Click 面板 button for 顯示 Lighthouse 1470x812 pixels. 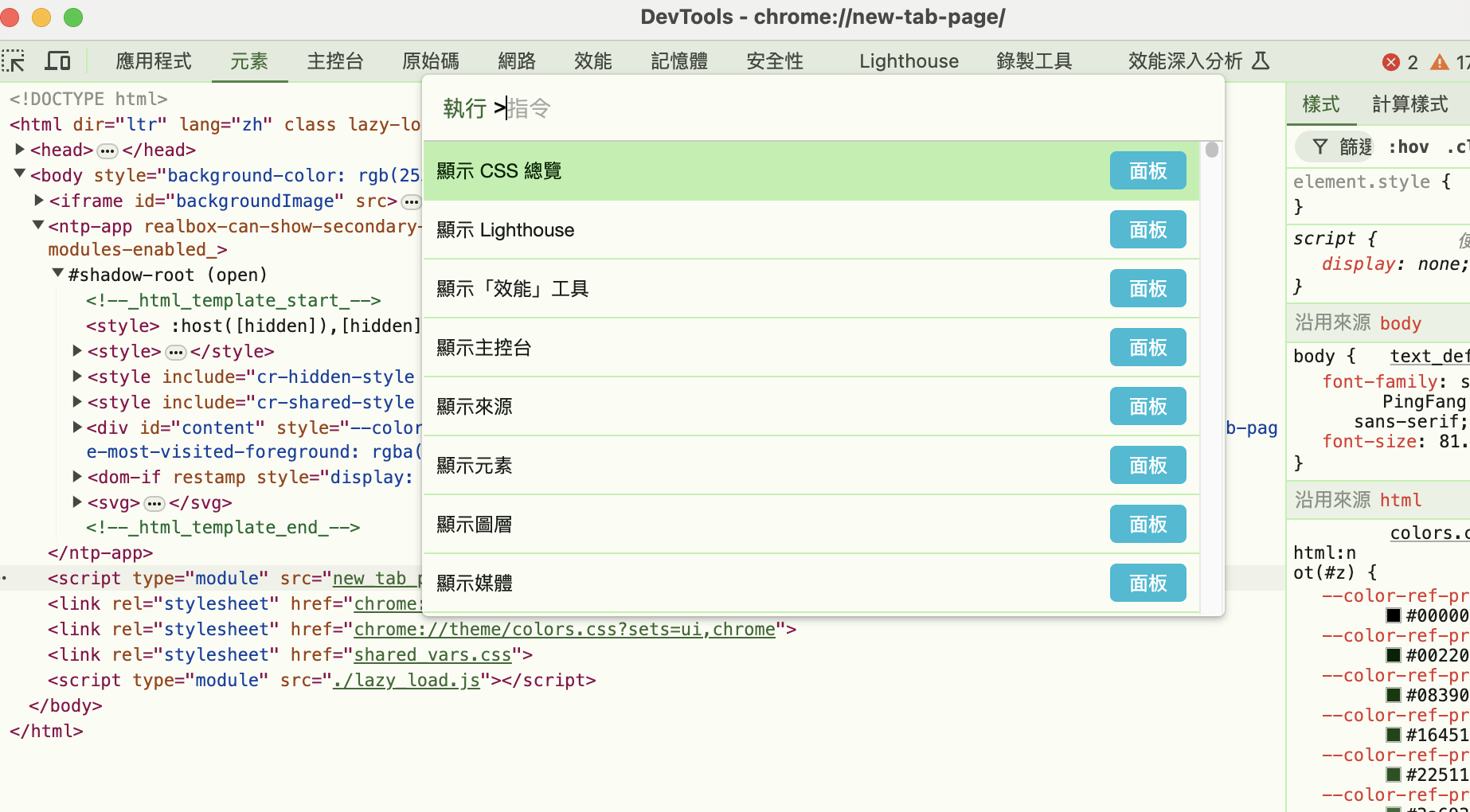[1148, 230]
